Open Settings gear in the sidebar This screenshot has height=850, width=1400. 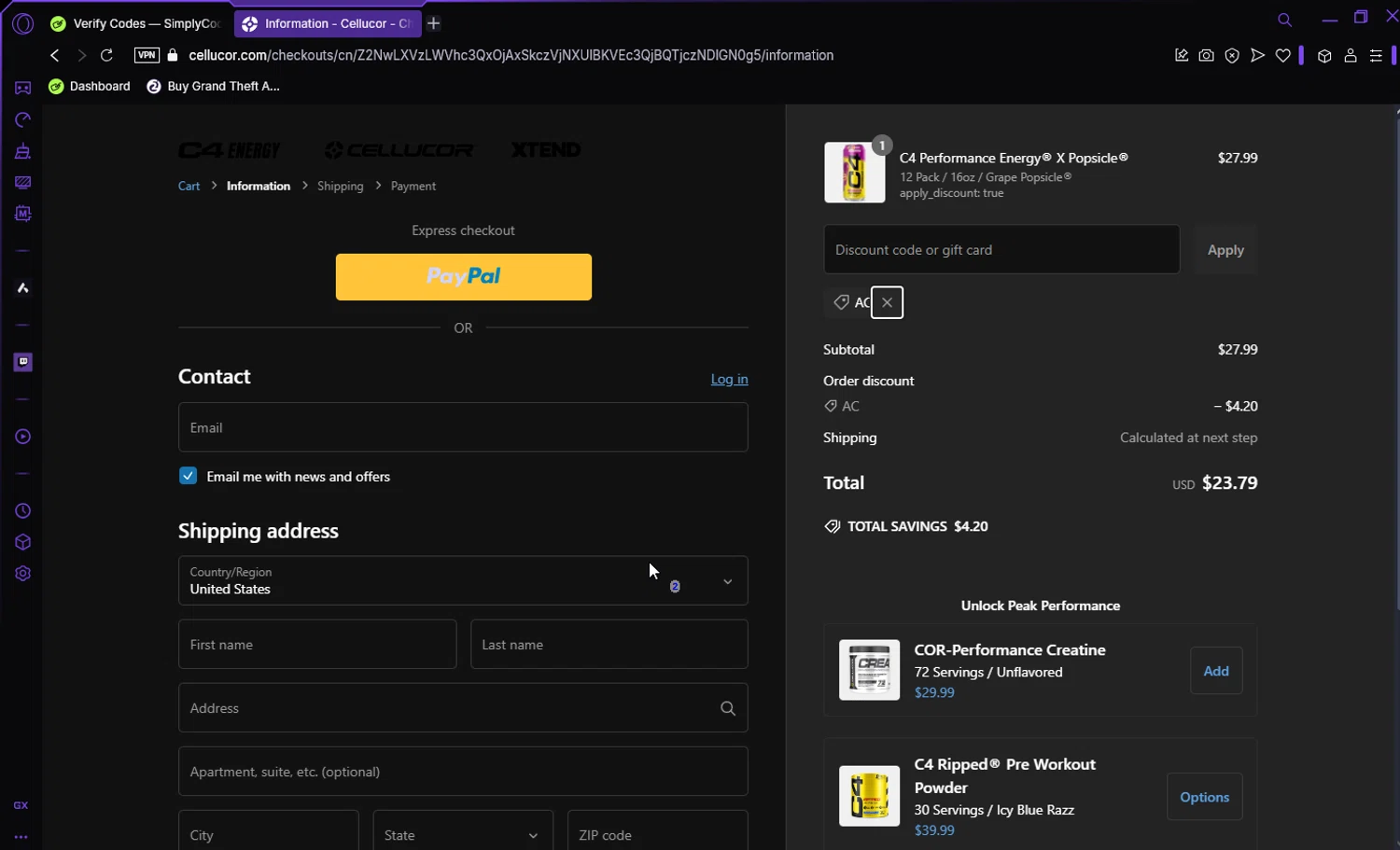22,574
